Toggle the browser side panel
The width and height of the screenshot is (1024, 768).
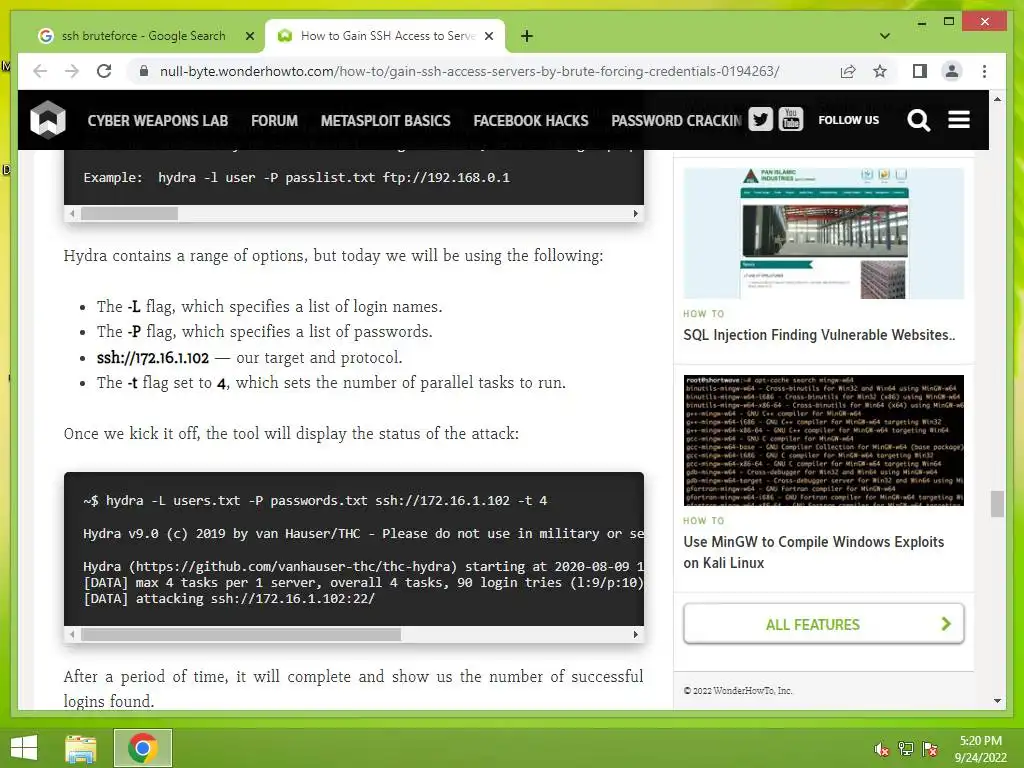920,71
